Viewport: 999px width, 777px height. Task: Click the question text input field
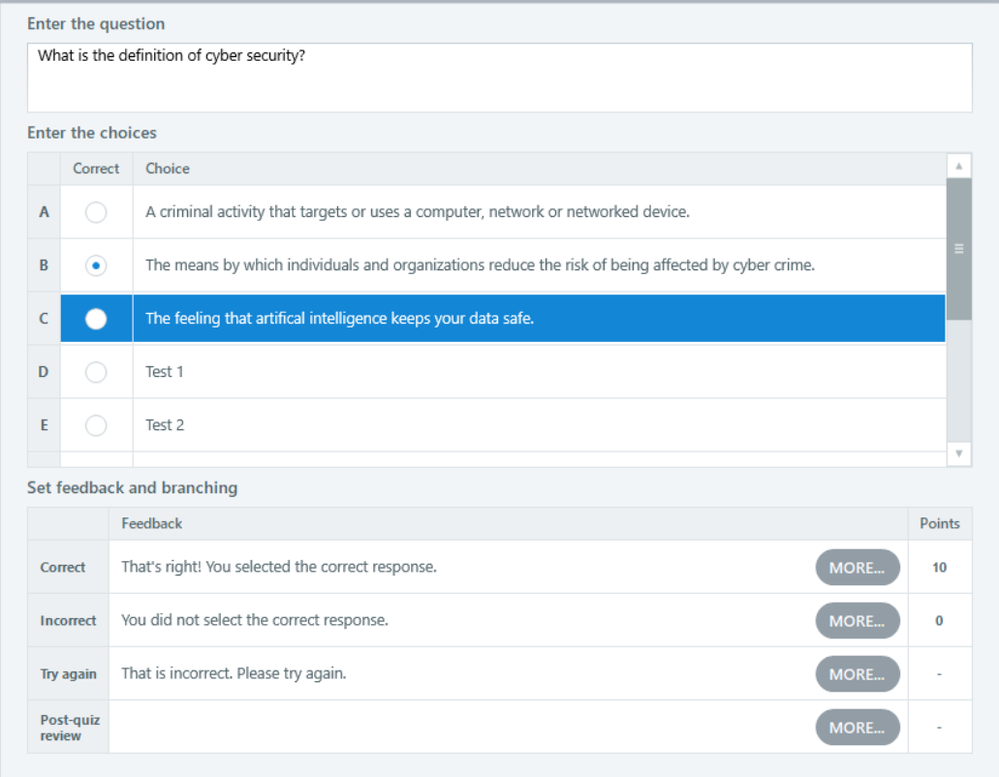[x=499, y=77]
